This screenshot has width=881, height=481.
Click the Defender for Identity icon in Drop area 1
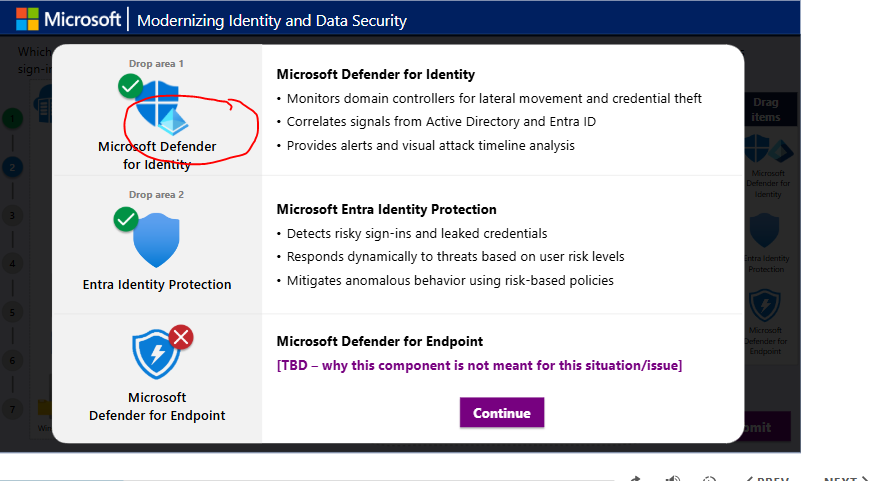(162, 107)
